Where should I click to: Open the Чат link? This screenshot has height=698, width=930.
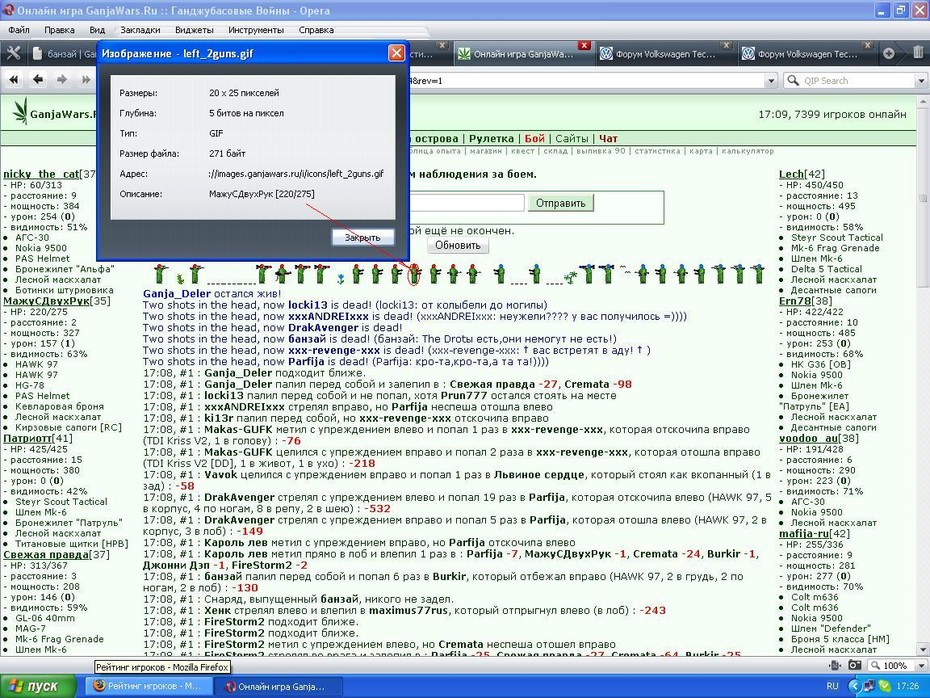pos(608,138)
